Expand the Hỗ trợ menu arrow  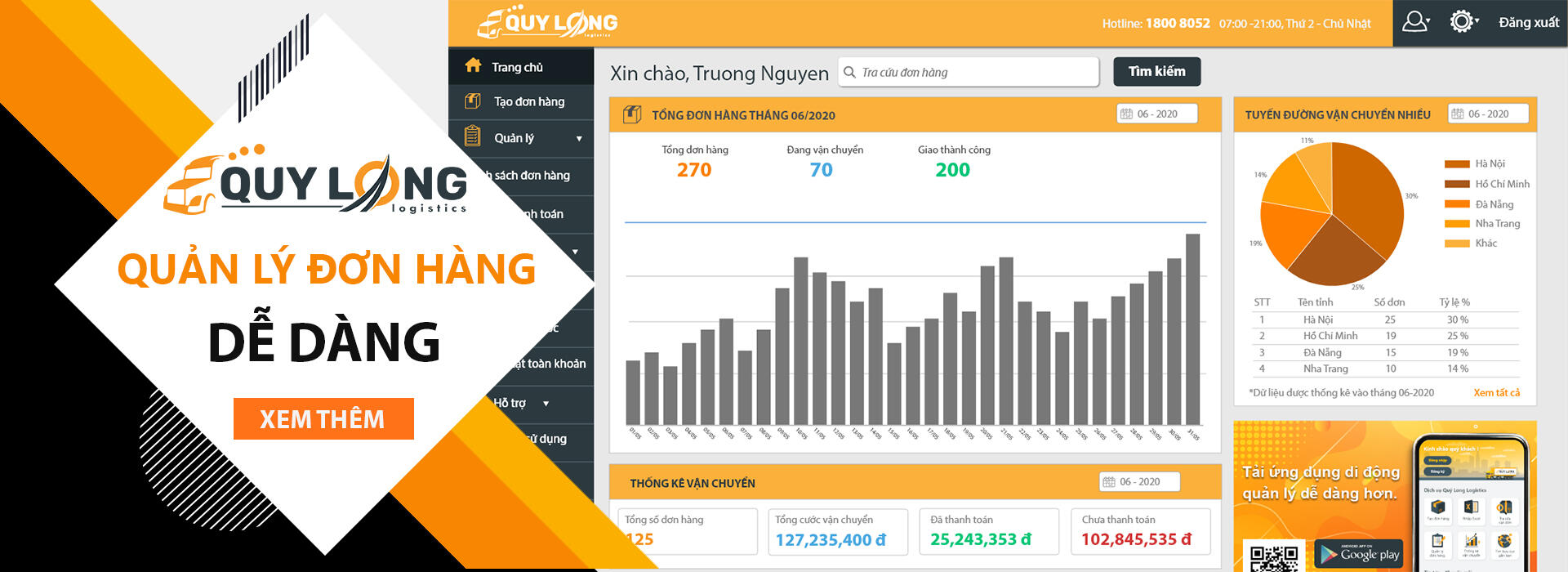(x=546, y=403)
